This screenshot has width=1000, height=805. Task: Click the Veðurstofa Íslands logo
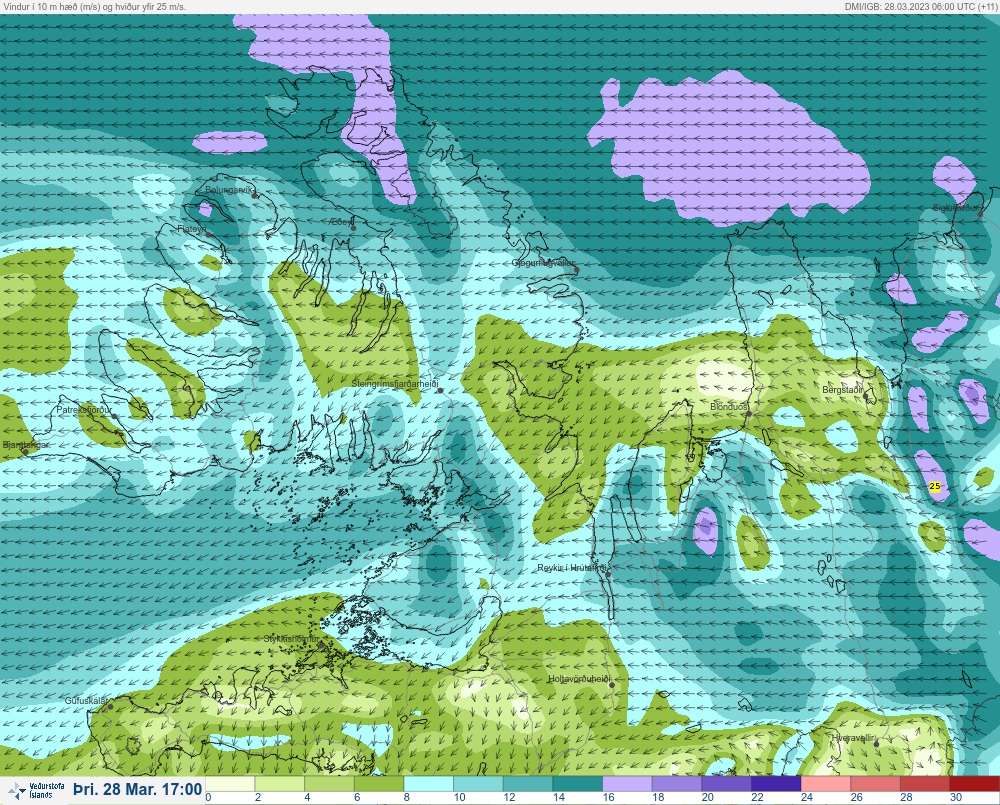pyautogui.click(x=36, y=791)
